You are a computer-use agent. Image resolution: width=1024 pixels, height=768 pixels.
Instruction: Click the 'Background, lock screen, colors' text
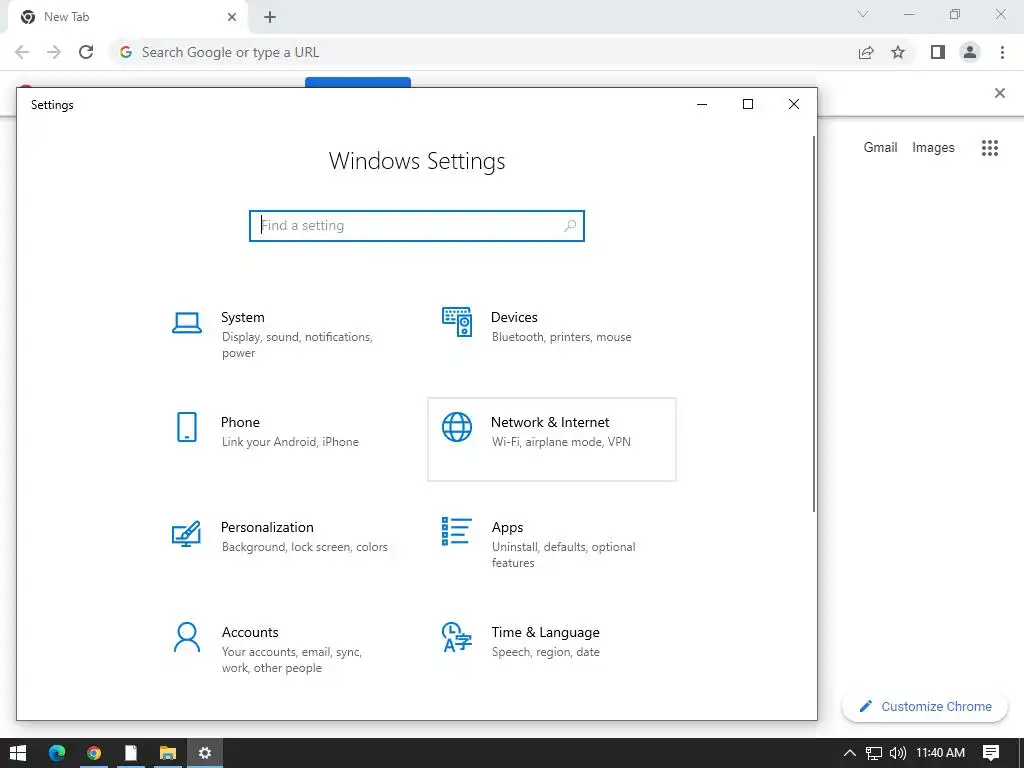(304, 547)
